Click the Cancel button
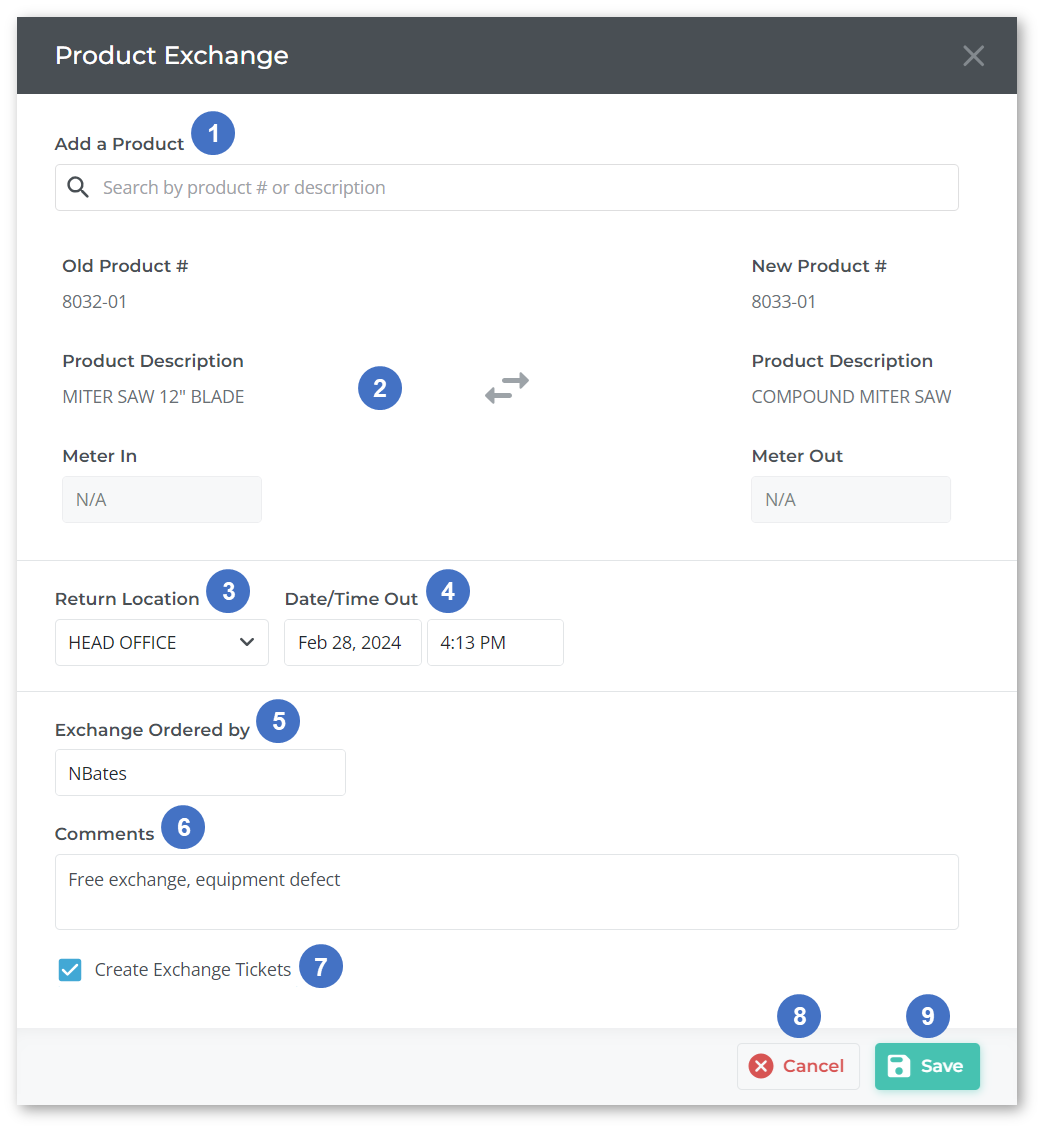 tap(798, 1066)
